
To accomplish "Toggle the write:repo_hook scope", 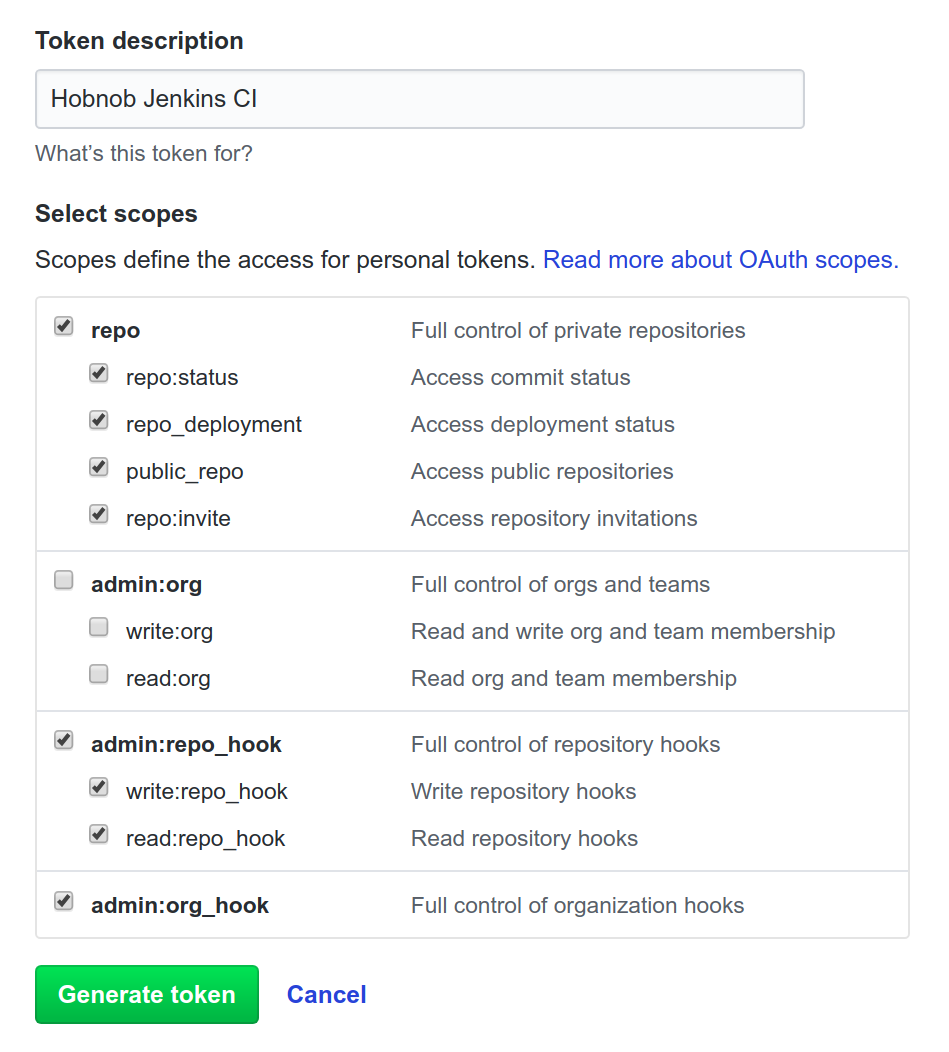I will (99, 788).
